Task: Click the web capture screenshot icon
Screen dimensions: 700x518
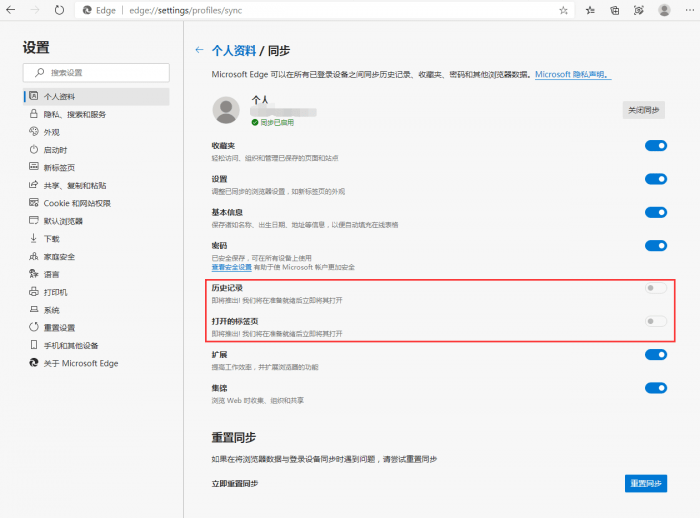Action: tap(639, 10)
